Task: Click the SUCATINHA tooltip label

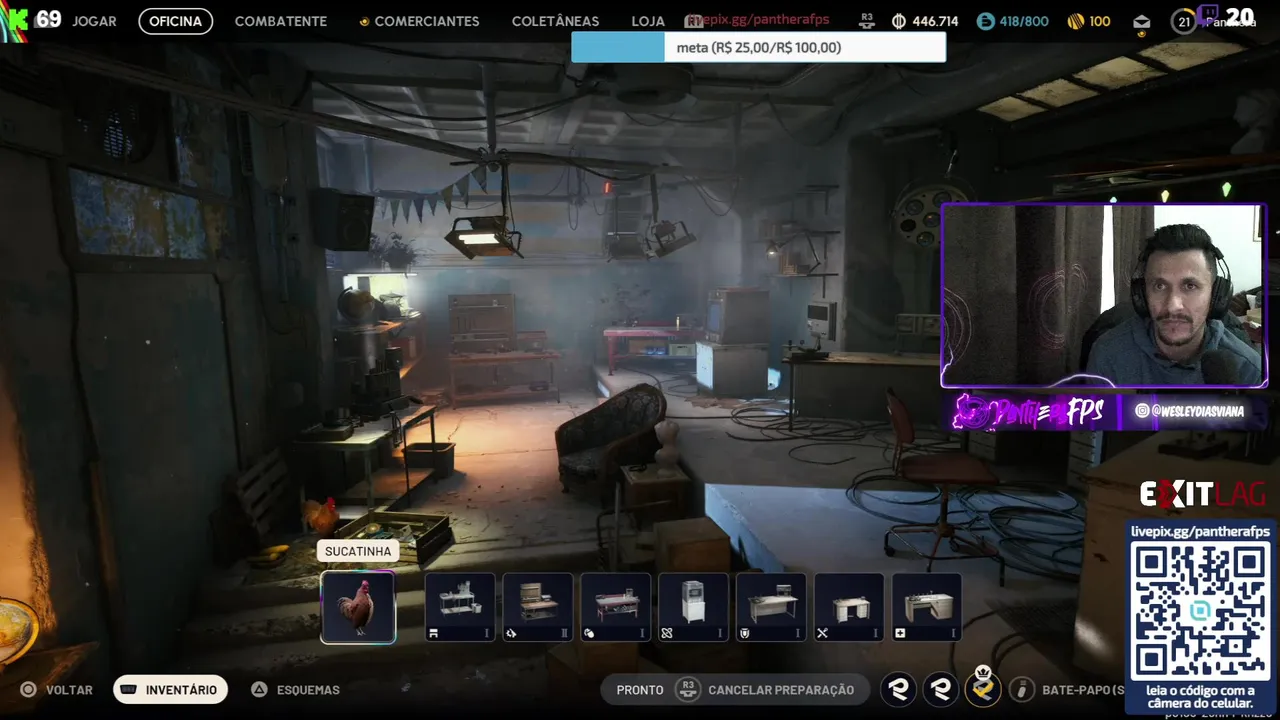Action: [x=358, y=551]
